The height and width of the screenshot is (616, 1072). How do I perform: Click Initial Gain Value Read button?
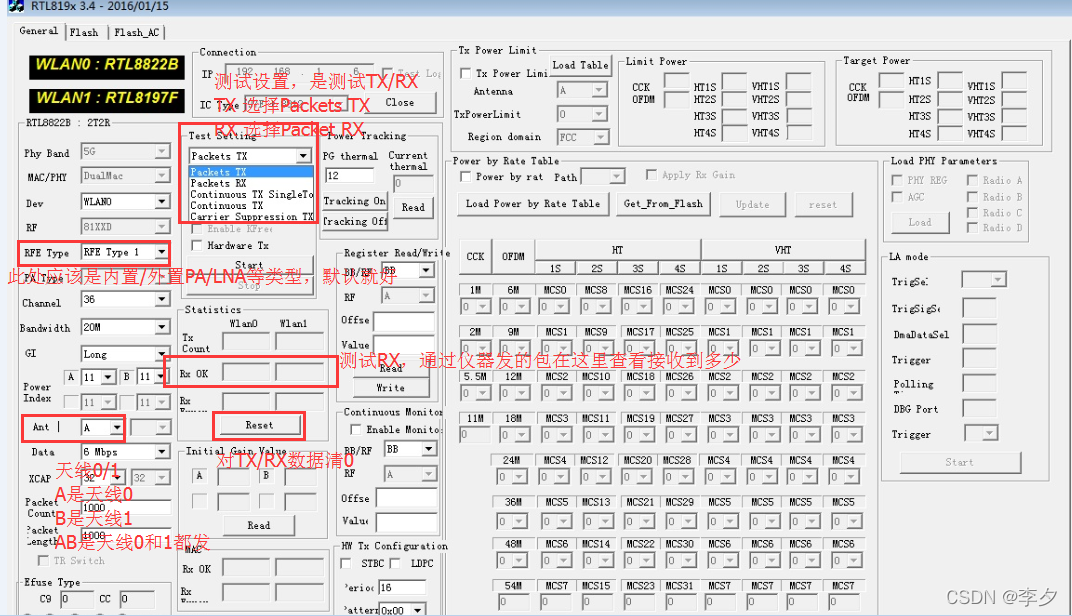click(258, 526)
